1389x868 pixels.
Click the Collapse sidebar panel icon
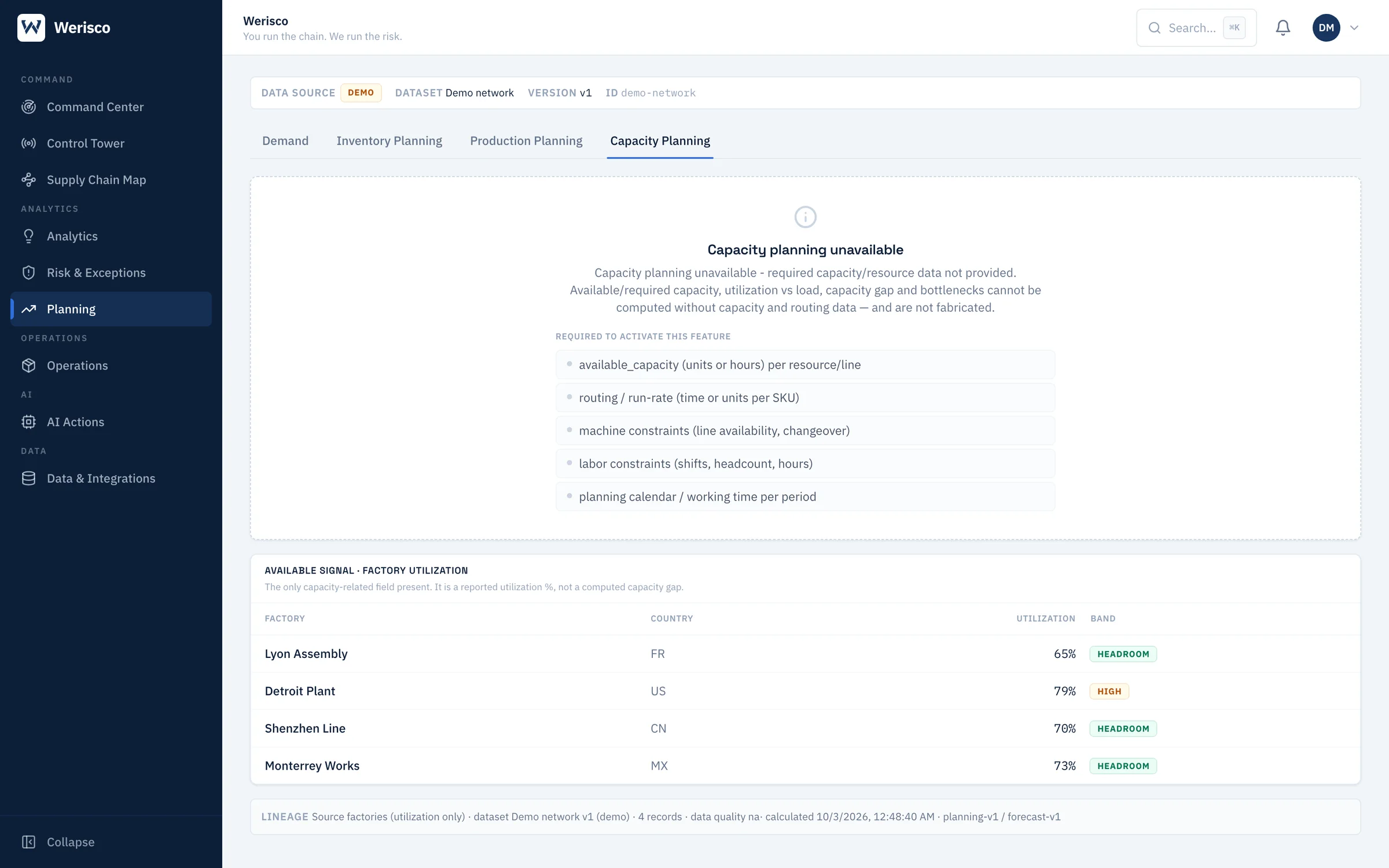(28, 842)
